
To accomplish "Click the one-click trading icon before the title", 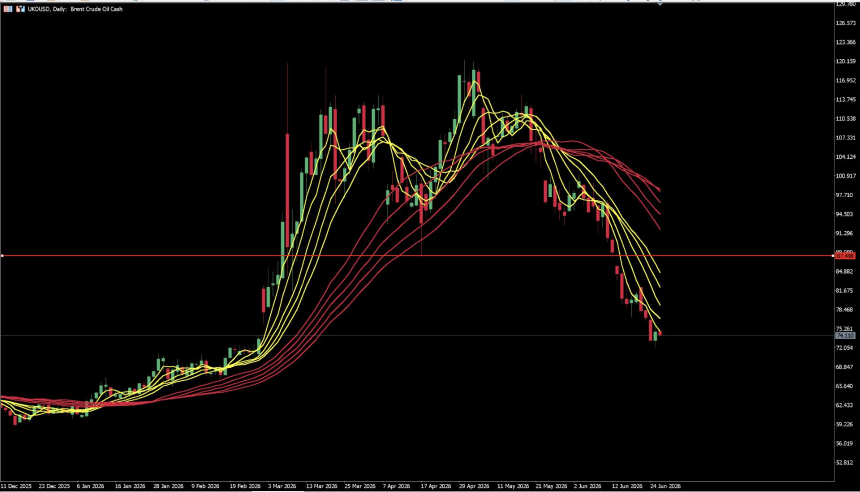I will point(20,9).
